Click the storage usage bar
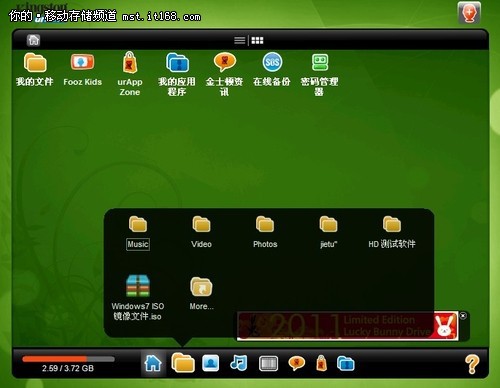Screen dimensions: 500x388 tap(68, 359)
